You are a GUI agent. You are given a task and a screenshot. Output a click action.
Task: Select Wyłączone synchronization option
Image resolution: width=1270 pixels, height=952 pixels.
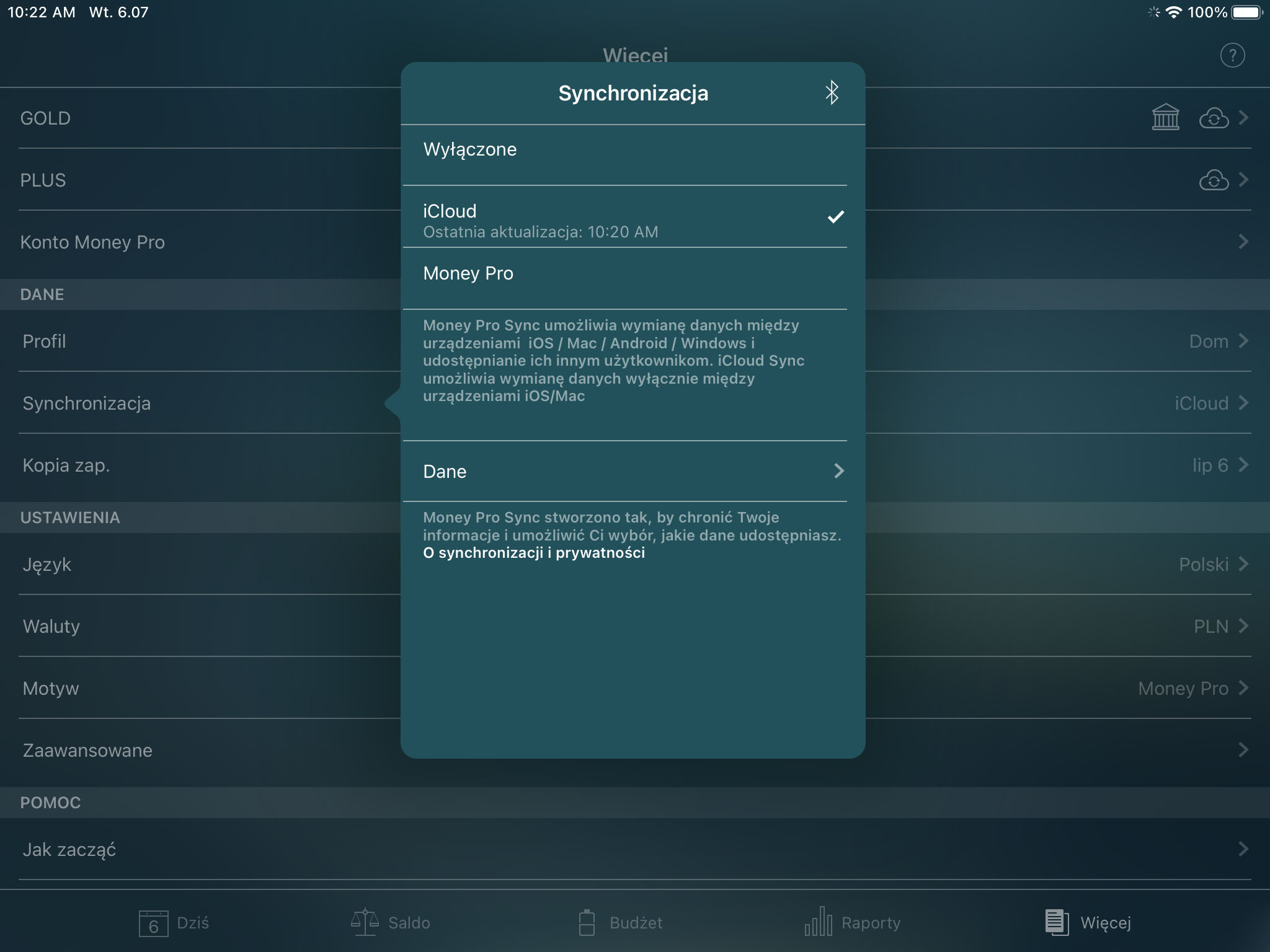click(x=634, y=148)
